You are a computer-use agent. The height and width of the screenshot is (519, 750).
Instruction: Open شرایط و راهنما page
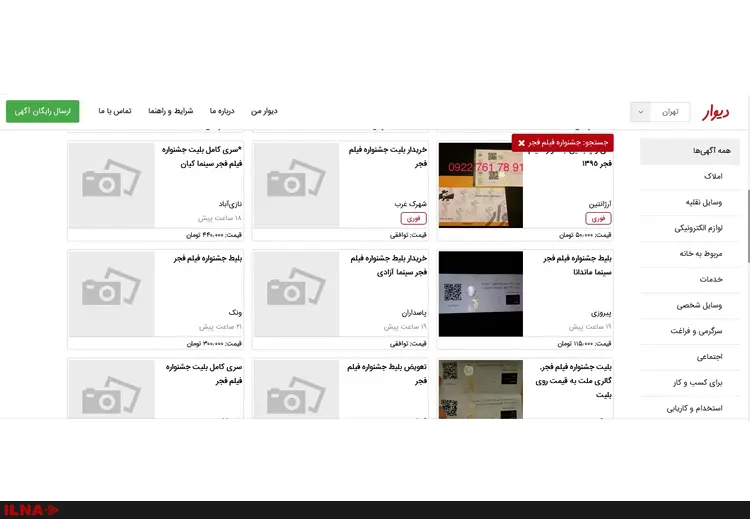(x=170, y=111)
